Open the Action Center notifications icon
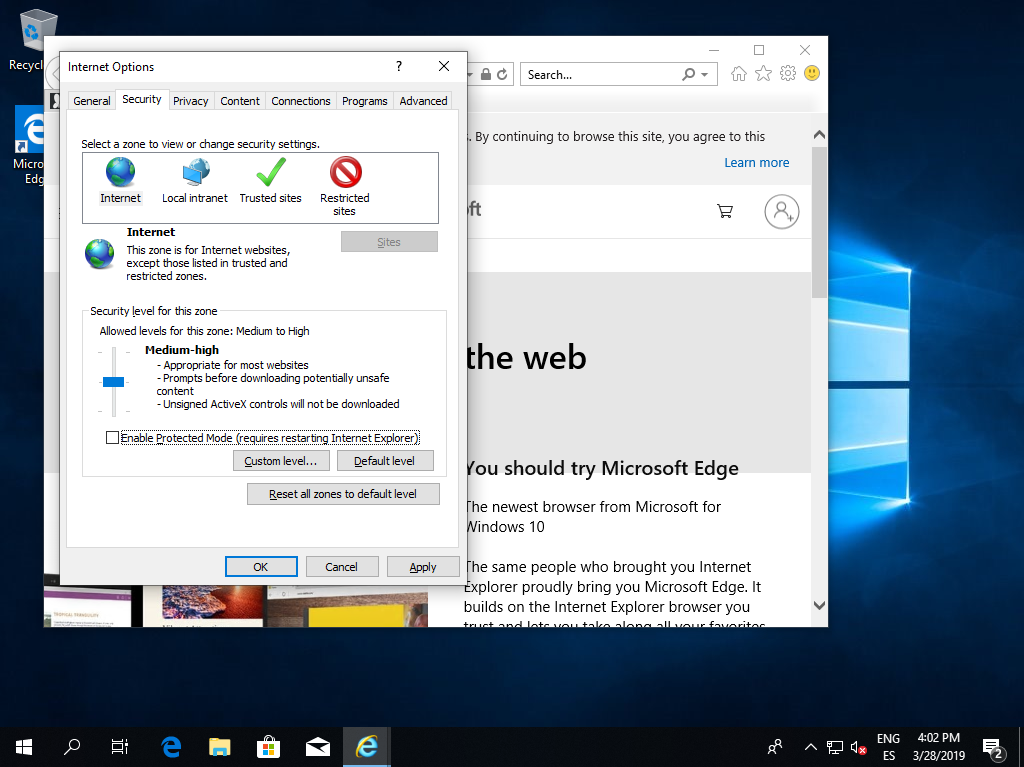This screenshot has width=1024, height=767. pyautogui.click(x=993, y=749)
